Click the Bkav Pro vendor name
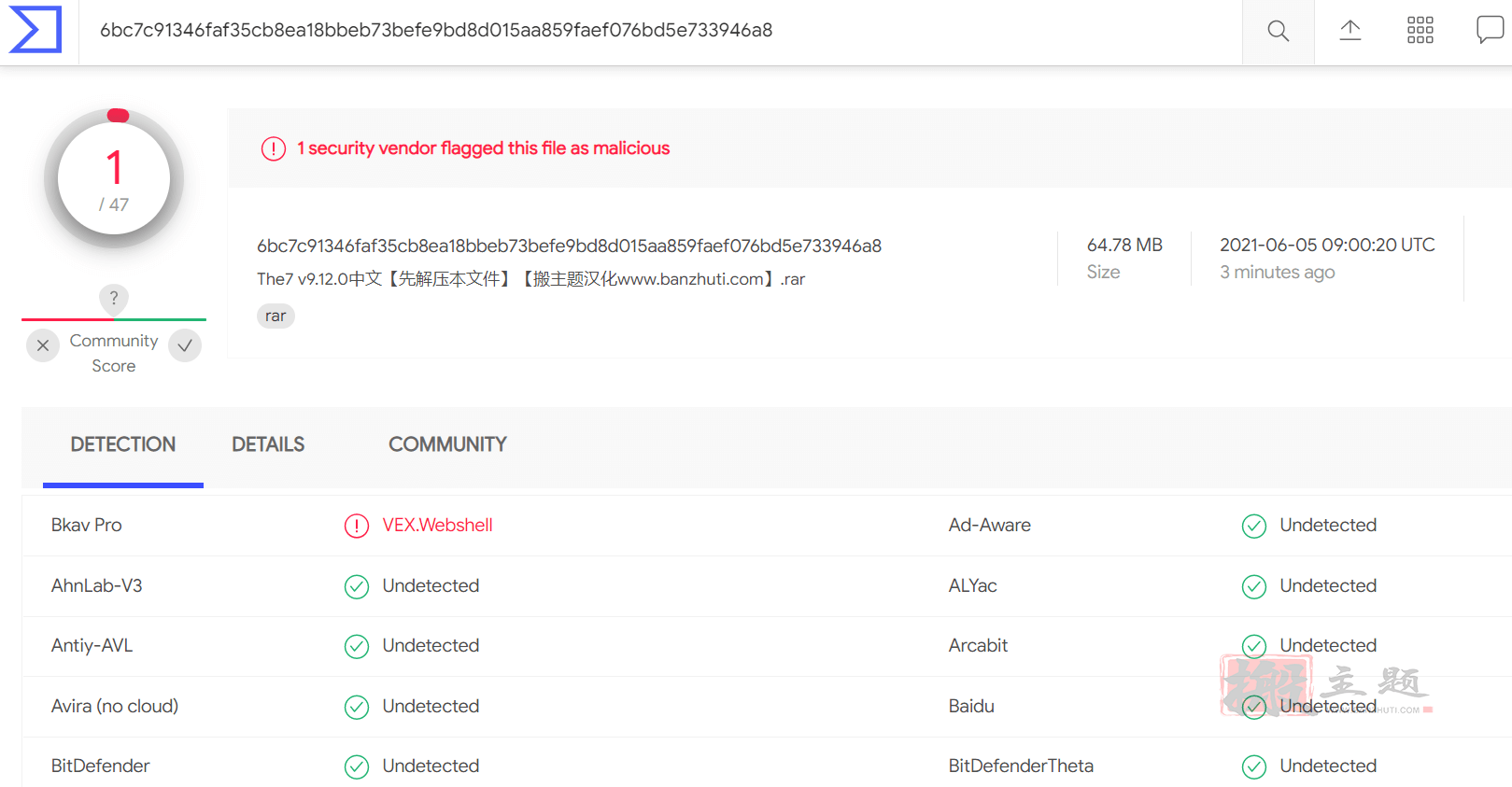 coord(87,526)
